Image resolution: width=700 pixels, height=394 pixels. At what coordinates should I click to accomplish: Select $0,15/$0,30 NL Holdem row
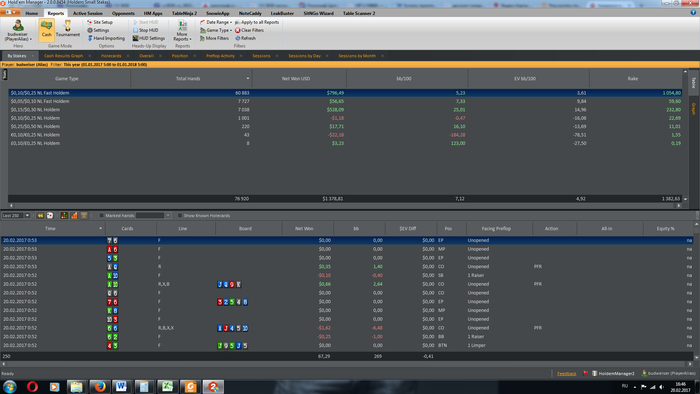tap(345, 110)
